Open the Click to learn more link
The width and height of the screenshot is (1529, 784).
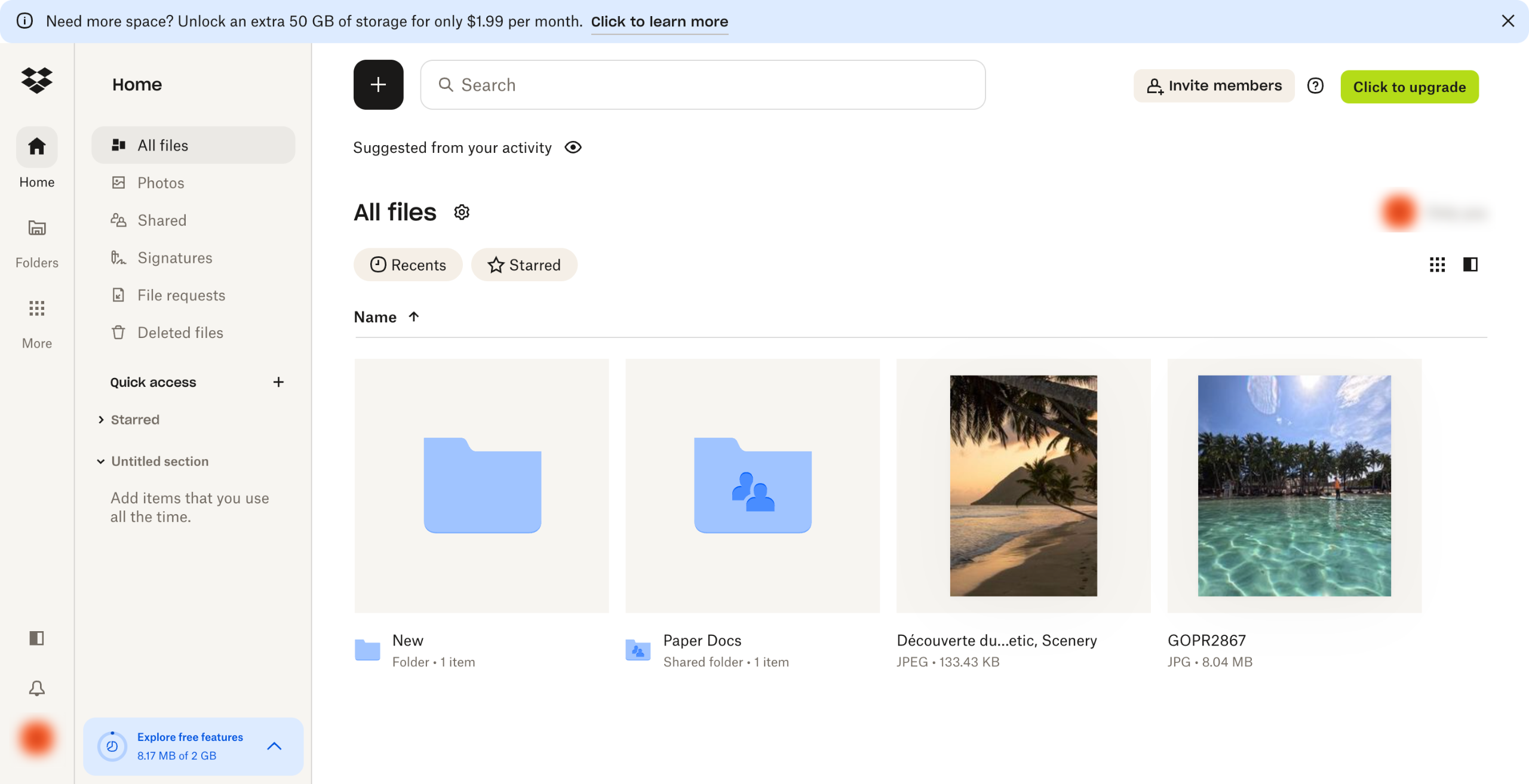[x=659, y=21]
